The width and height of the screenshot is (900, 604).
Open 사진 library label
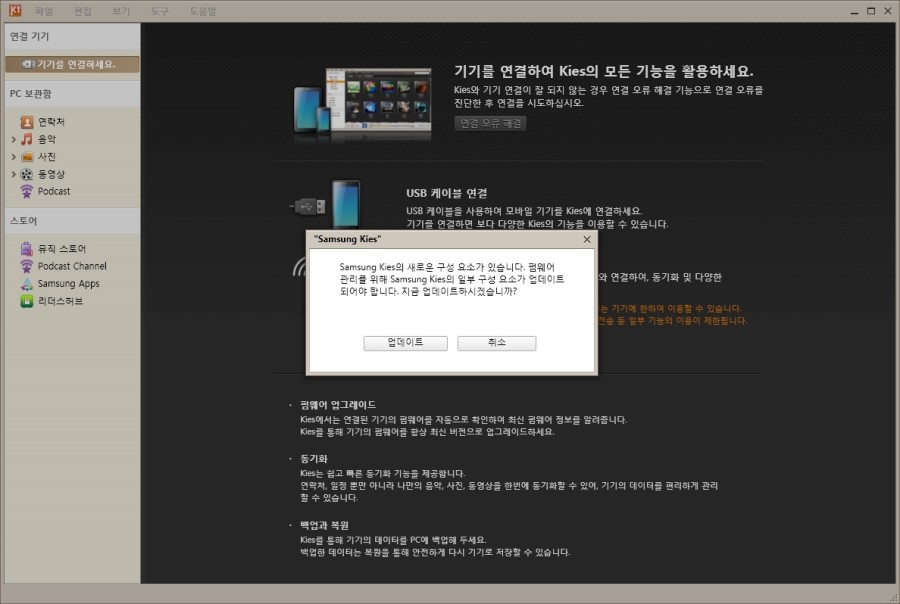pos(47,157)
